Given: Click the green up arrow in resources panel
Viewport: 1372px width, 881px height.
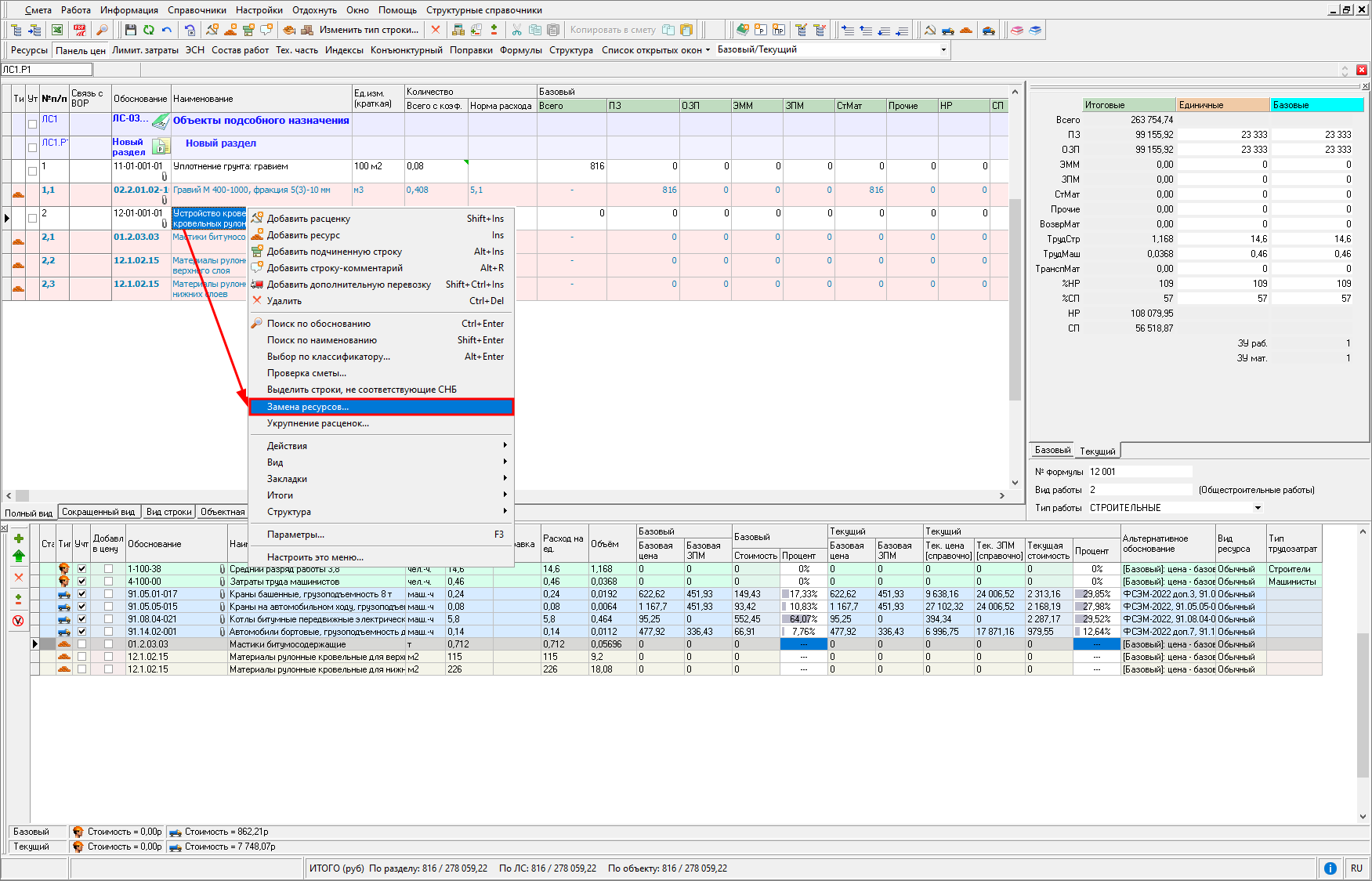Looking at the screenshot, I should (19, 556).
